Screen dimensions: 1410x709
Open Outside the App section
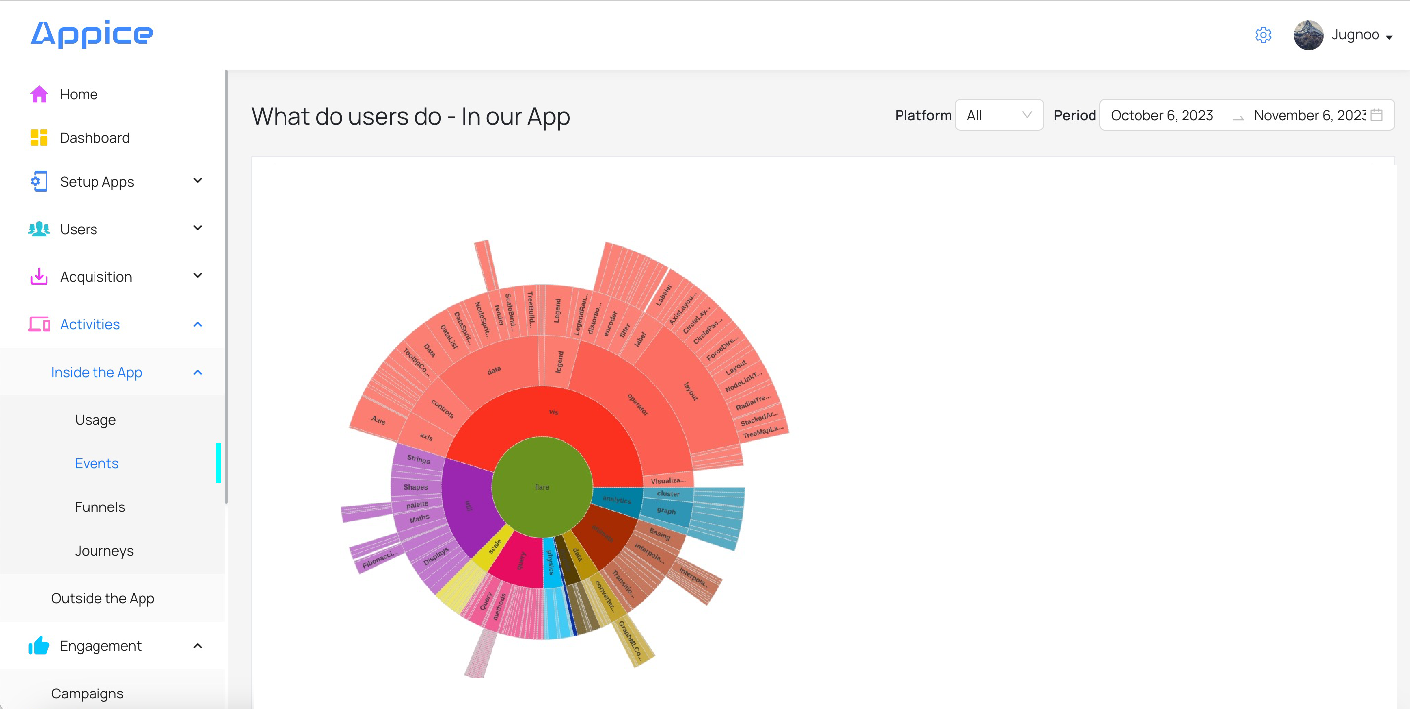[103, 598]
